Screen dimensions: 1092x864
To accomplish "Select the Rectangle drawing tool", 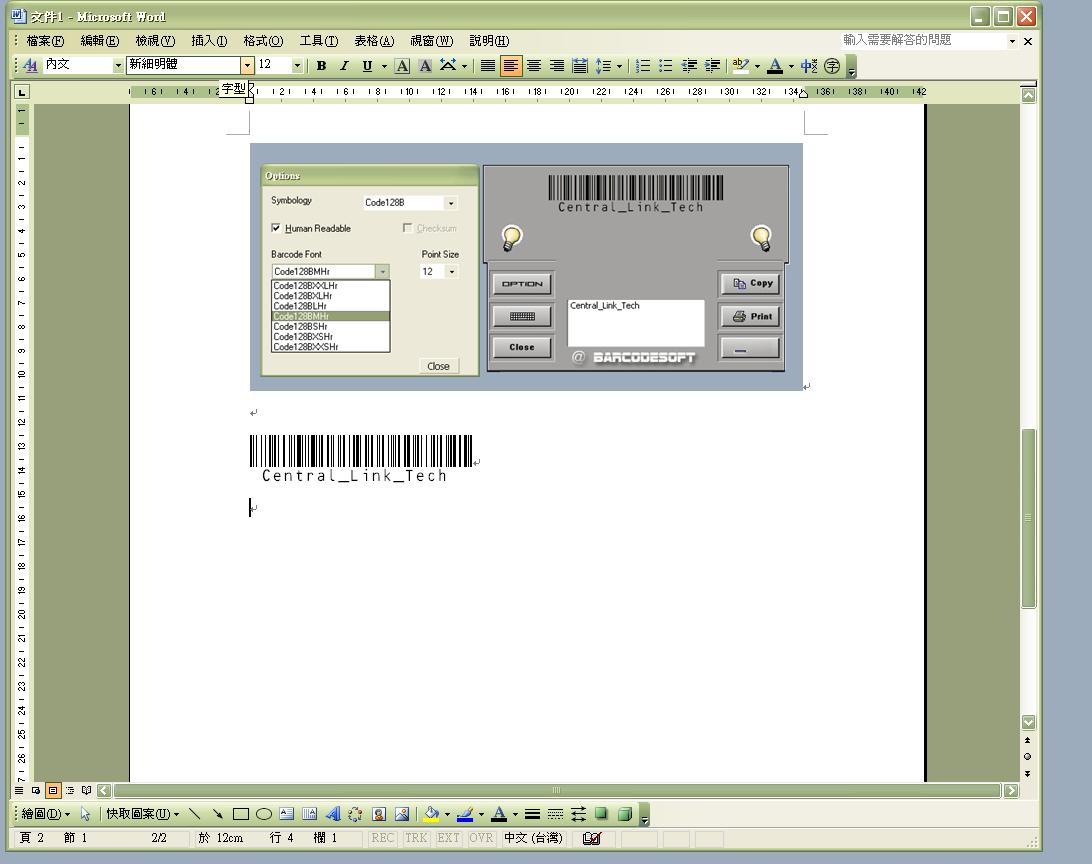I will 241,814.
